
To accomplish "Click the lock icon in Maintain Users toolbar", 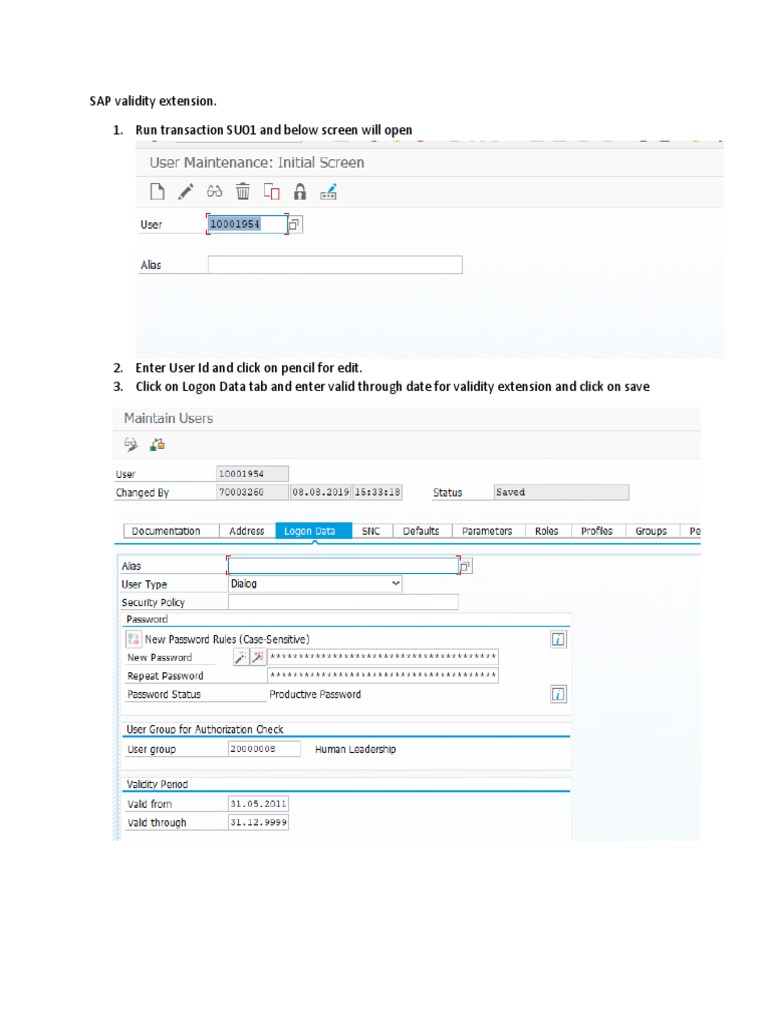I will [157, 445].
